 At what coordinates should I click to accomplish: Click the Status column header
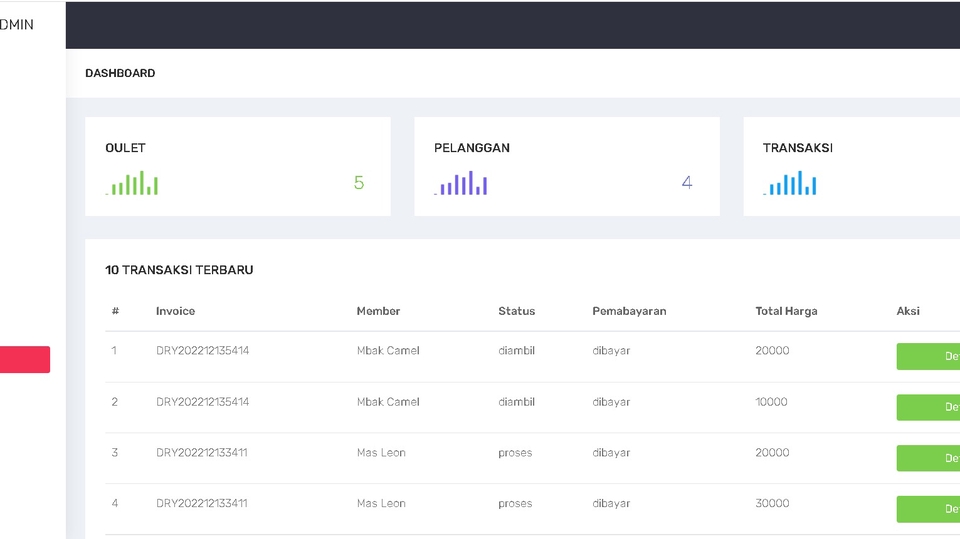pos(517,311)
